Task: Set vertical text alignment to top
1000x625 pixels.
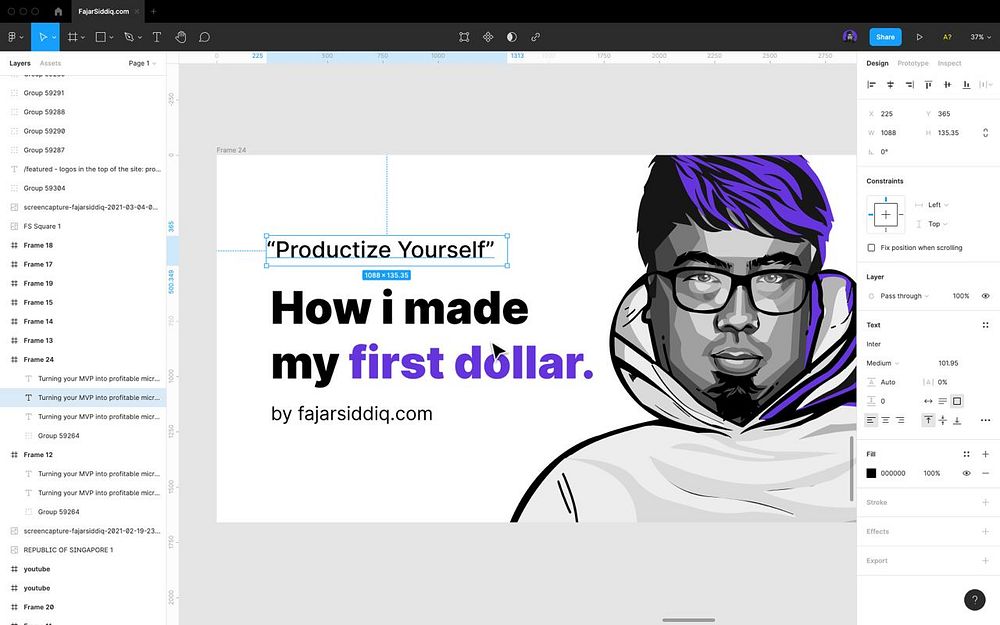Action: tap(929, 420)
